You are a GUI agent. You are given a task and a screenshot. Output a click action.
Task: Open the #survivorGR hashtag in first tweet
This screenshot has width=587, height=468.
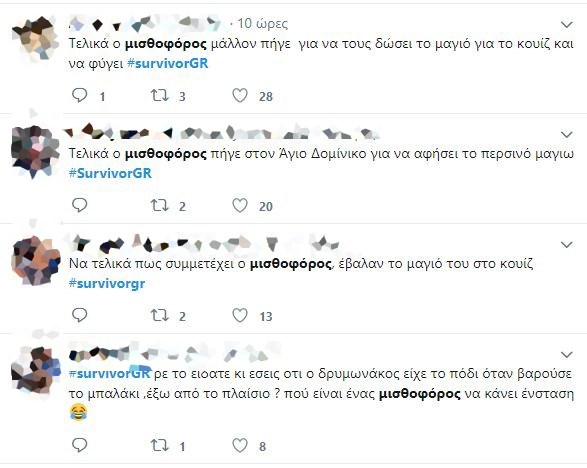tap(168, 63)
